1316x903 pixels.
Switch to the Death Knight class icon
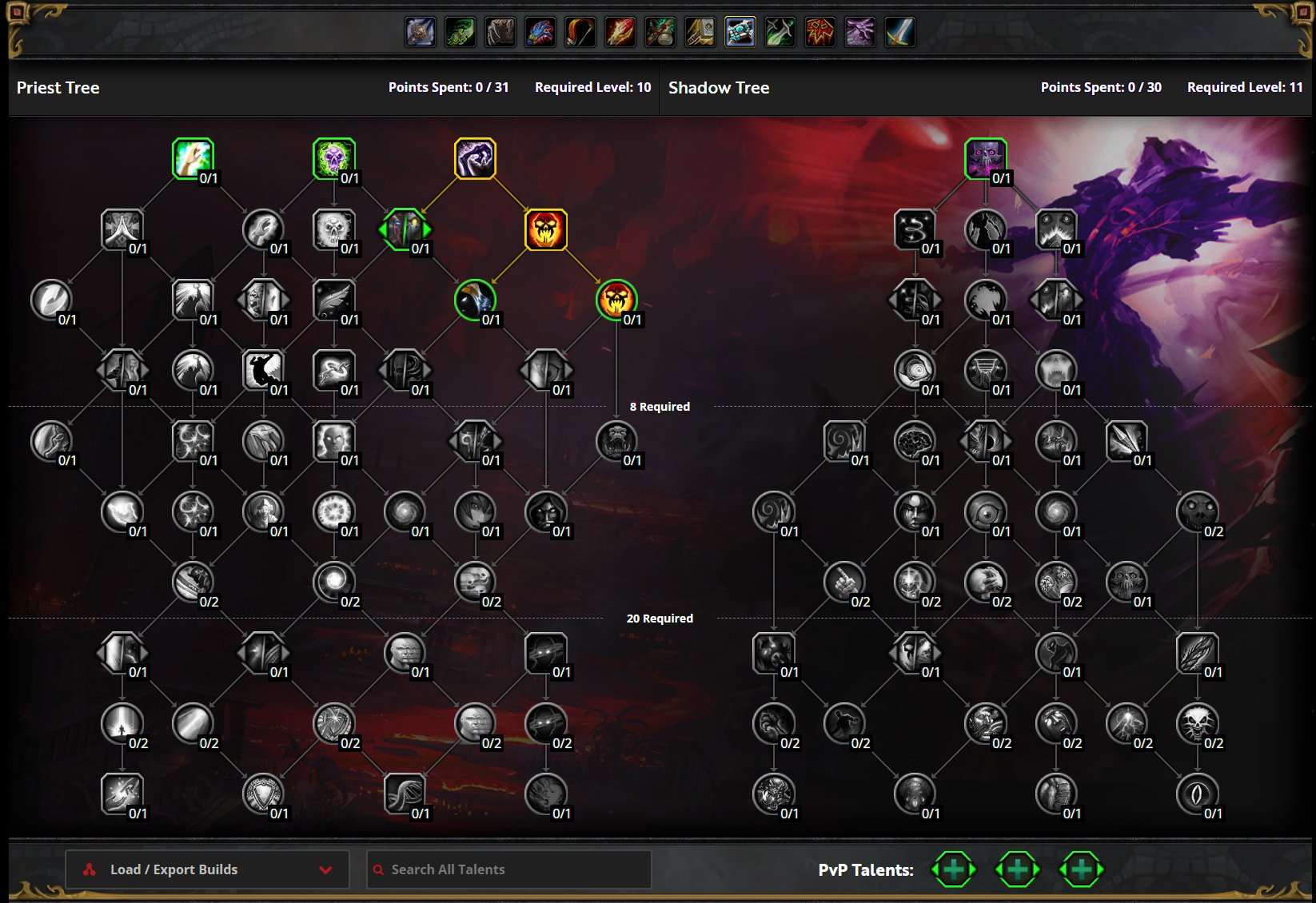pos(421,33)
